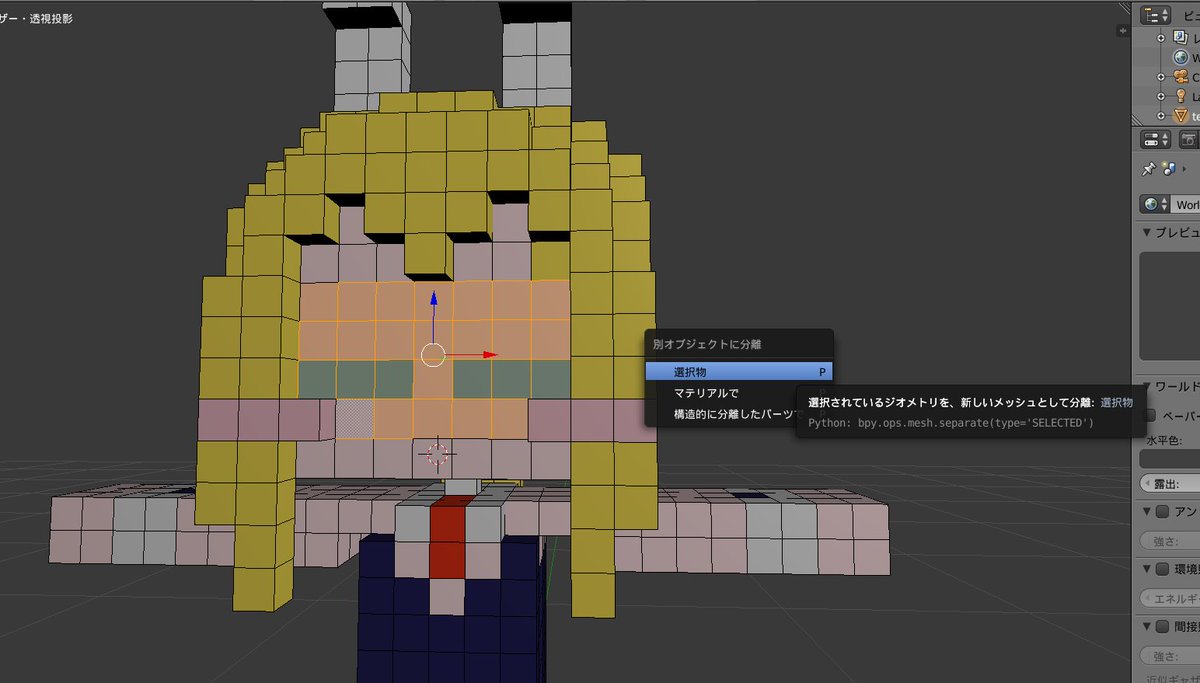Click the red tie face on the model
Image resolution: width=1200 pixels, height=683 pixels.
(446, 540)
